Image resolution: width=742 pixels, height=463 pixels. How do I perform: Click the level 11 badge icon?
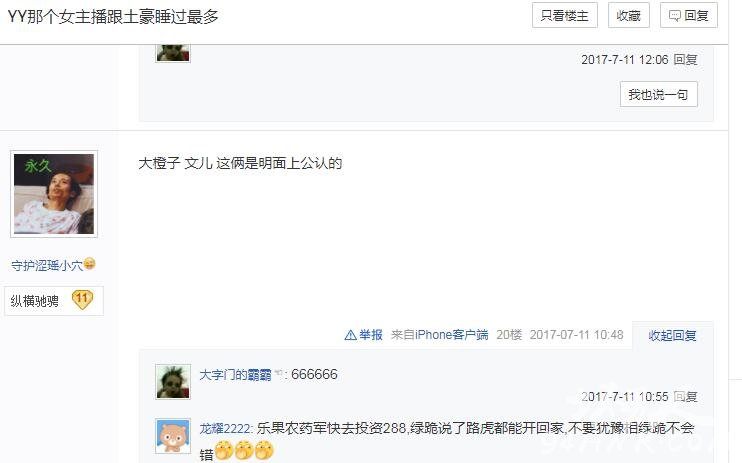[82, 299]
